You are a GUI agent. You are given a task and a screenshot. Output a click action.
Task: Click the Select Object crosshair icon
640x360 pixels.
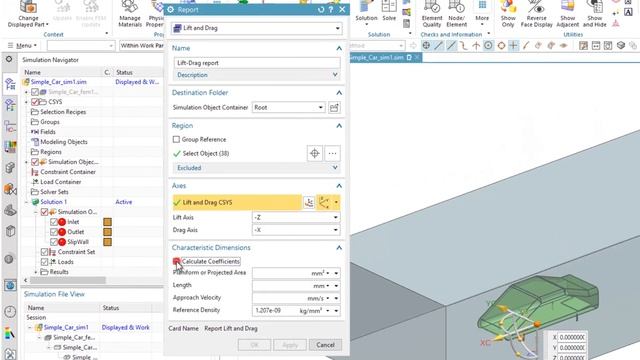click(315, 153)
